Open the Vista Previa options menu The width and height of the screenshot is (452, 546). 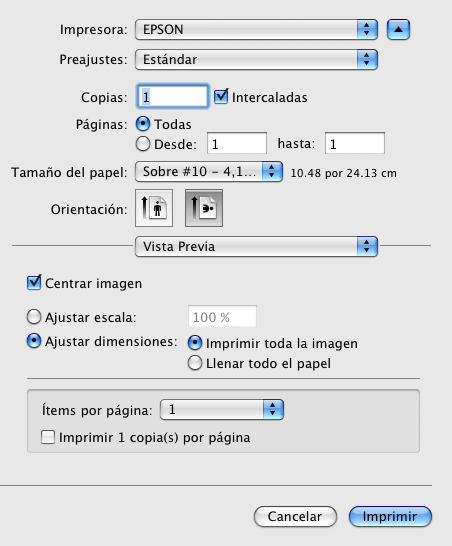tap(256, 247)
